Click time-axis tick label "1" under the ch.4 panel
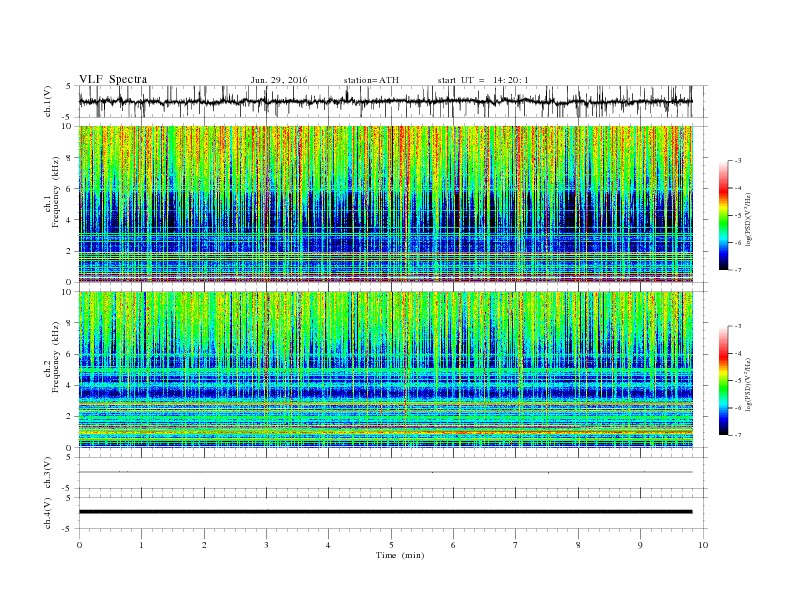Screen dimensions: 792x612 (x=141, y=545)
